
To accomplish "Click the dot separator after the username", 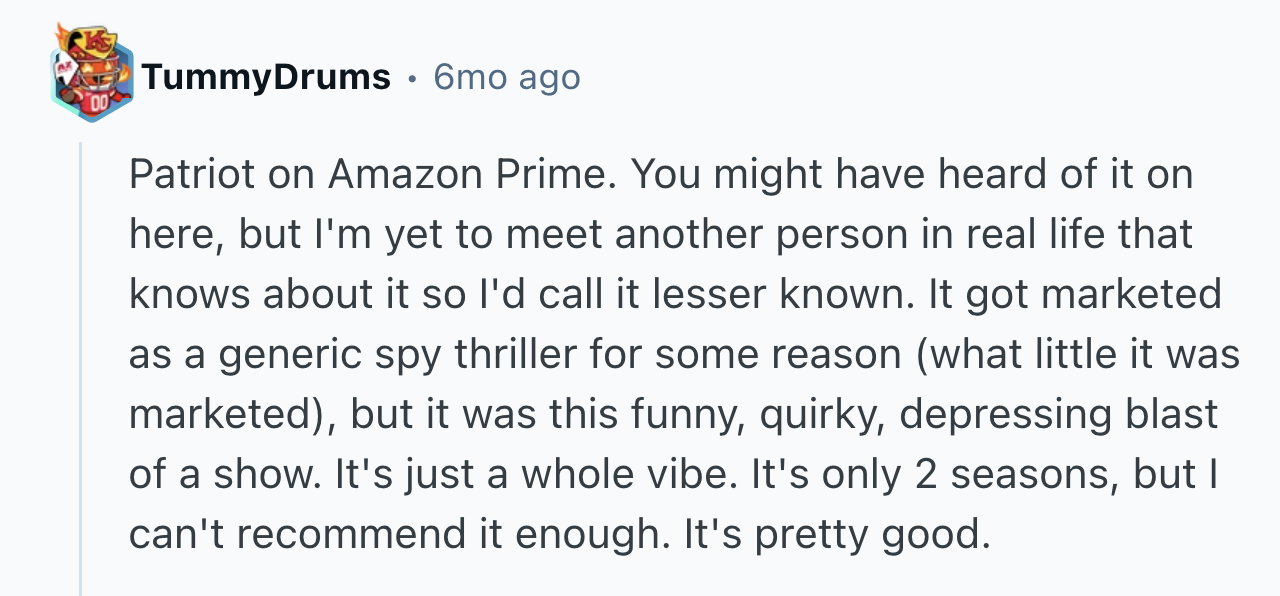I will click(411, 77).
